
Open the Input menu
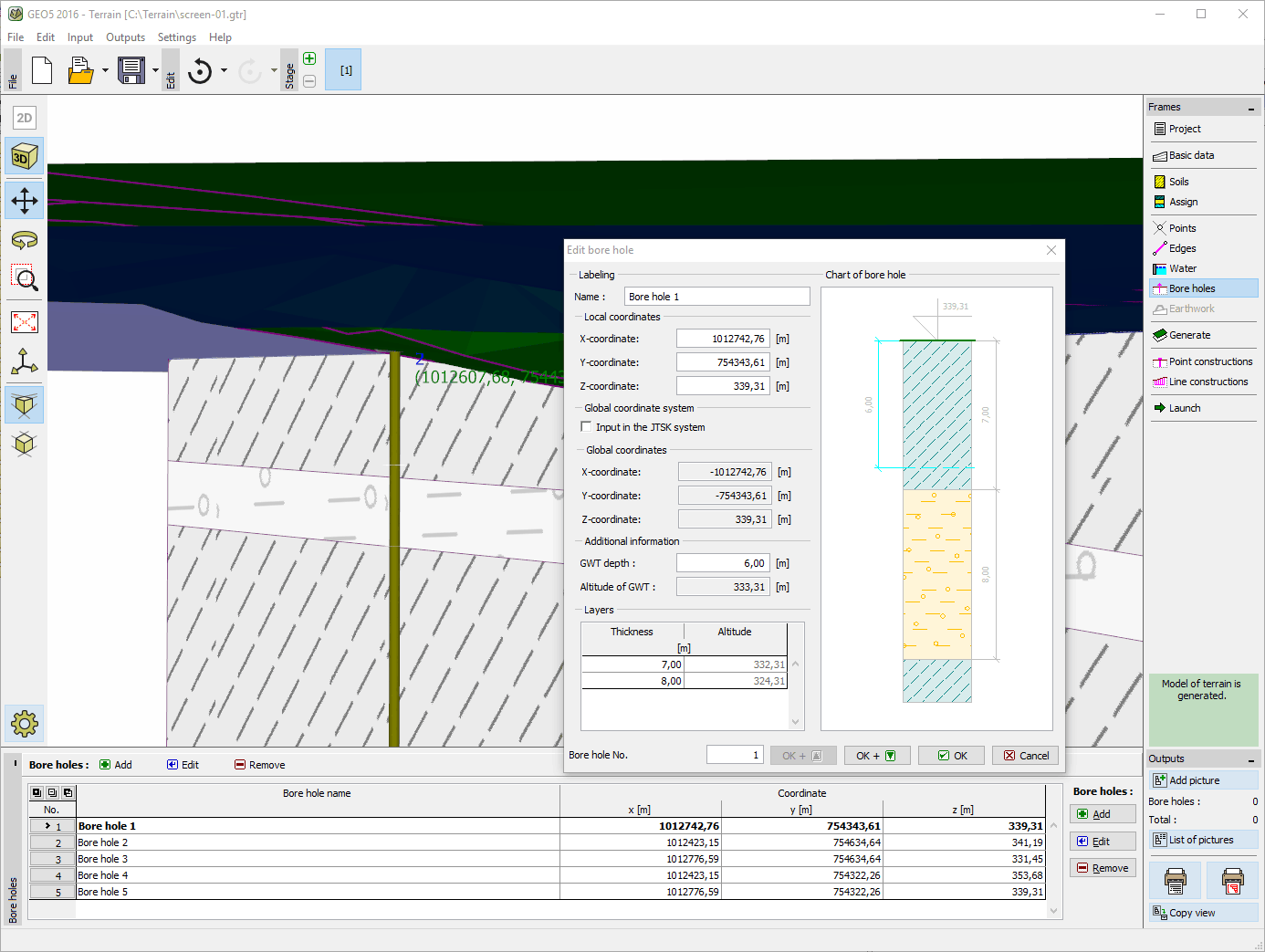79,37
